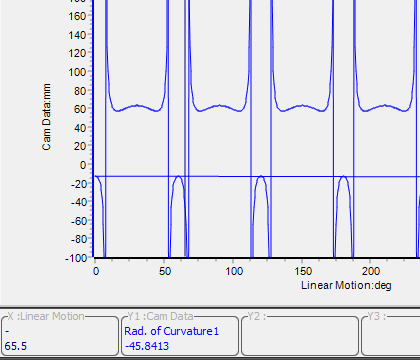Click the x-axis tick label '100'
Image resolution: width=420 pixels, height=360 pixels.
tap(234, 271)
